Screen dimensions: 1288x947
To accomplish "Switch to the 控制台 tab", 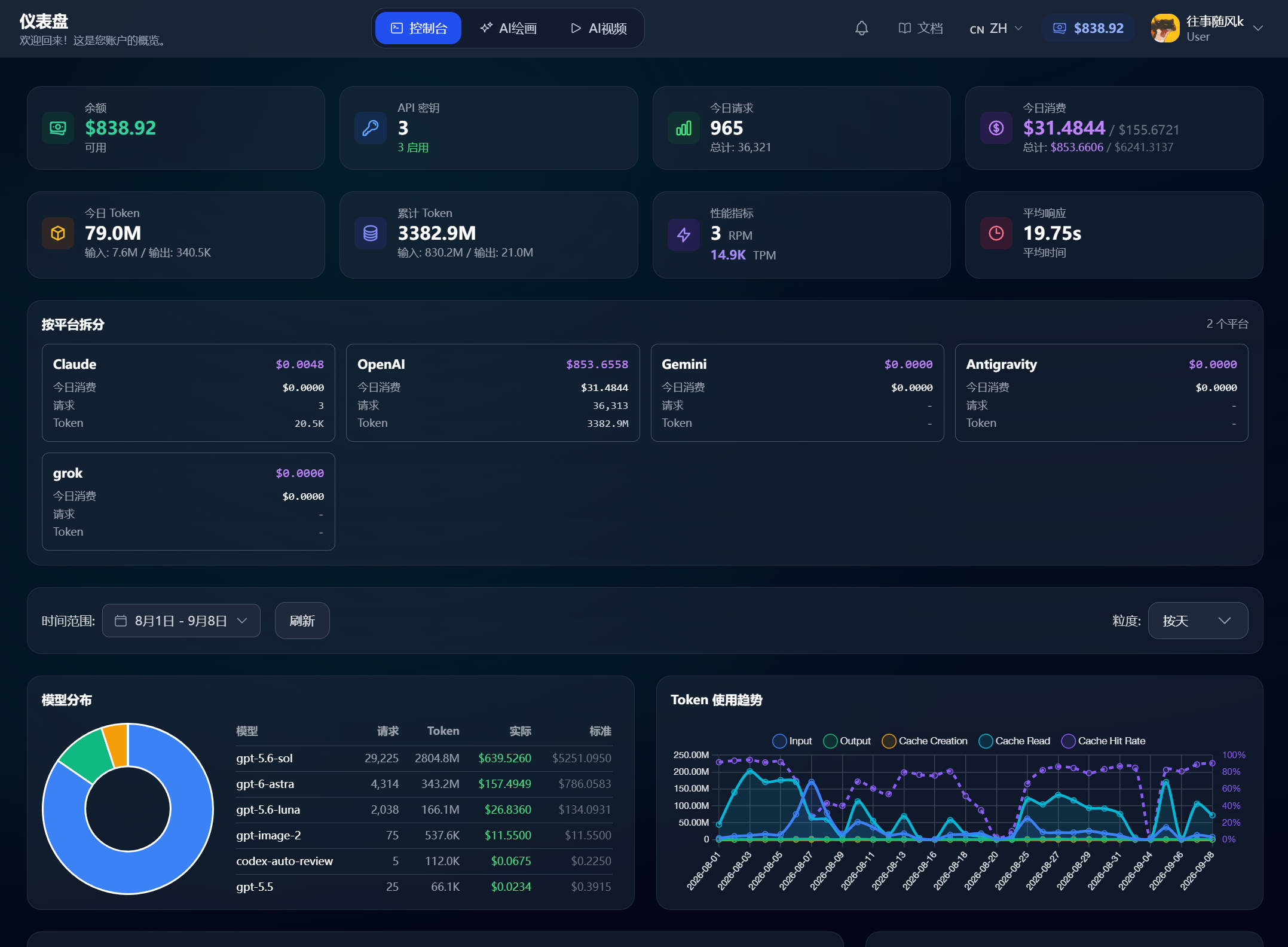I will pos(418,28).
